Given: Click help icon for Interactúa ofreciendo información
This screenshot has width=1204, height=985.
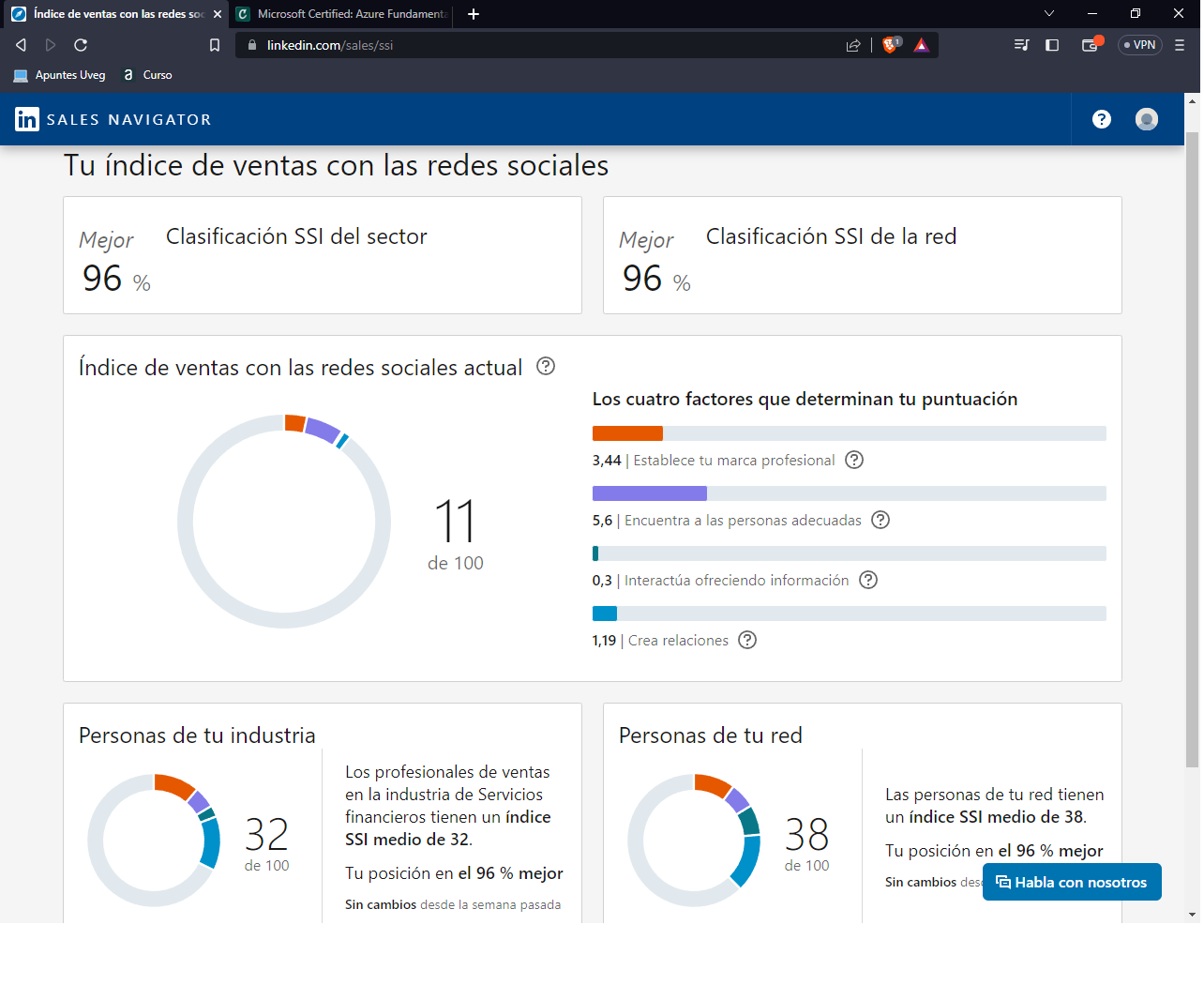Looking at the screenshot, I should pos(868,580).
